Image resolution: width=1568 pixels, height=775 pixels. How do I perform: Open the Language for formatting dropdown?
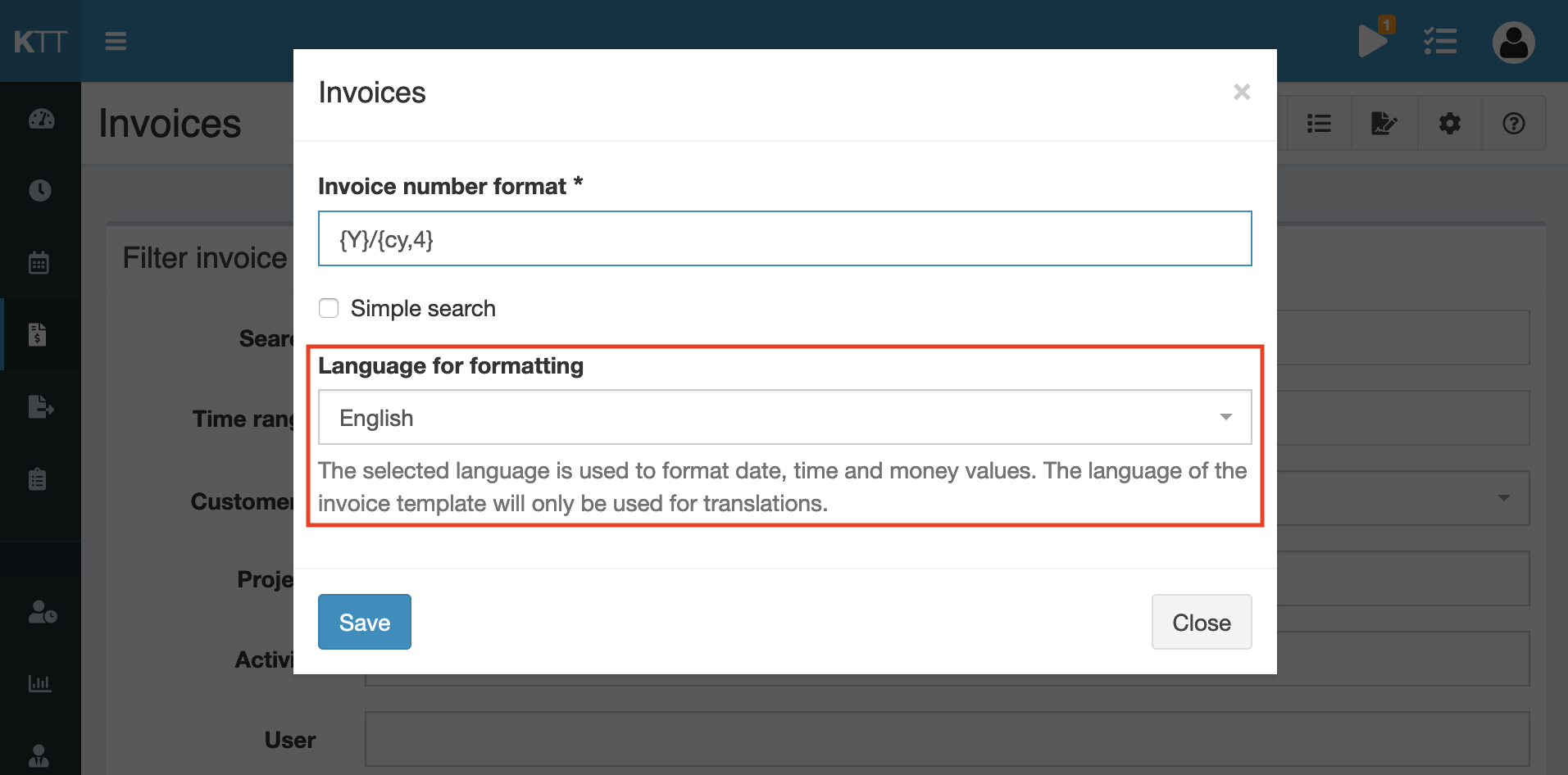click(784, 417)
